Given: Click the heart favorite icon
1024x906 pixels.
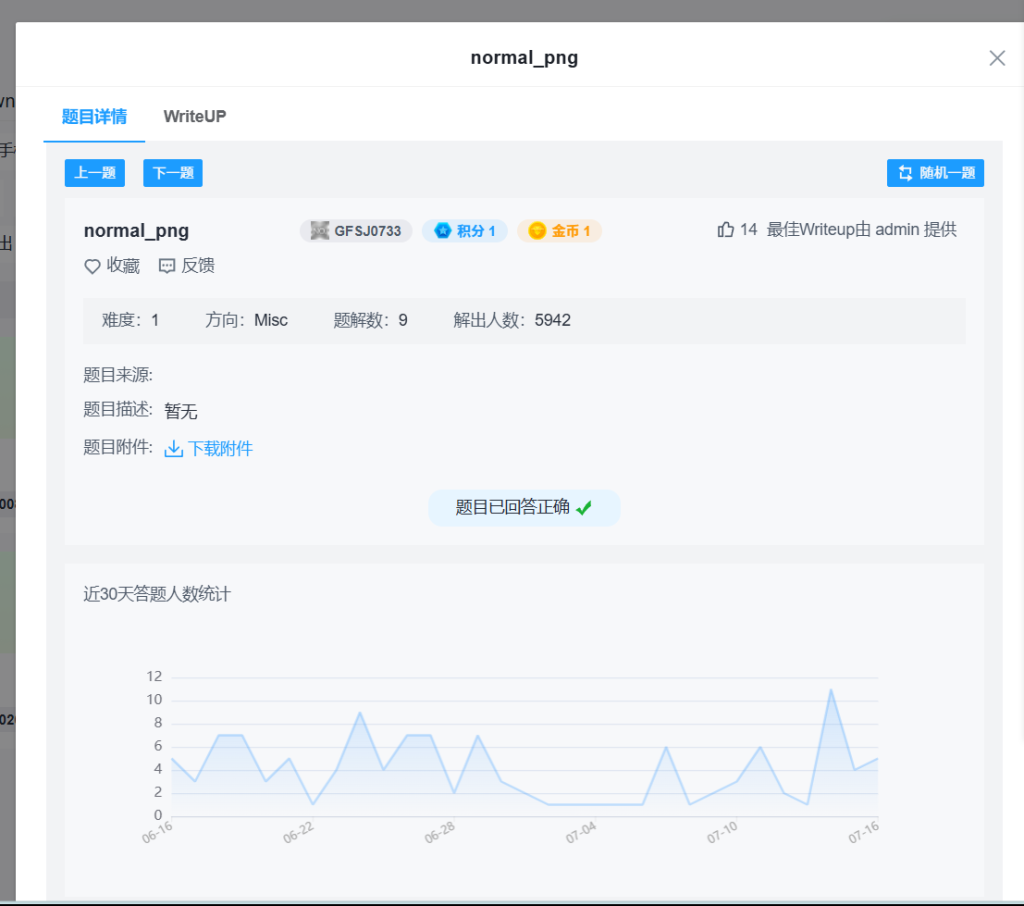Looking at the screenshot, I should coord(92,266).
